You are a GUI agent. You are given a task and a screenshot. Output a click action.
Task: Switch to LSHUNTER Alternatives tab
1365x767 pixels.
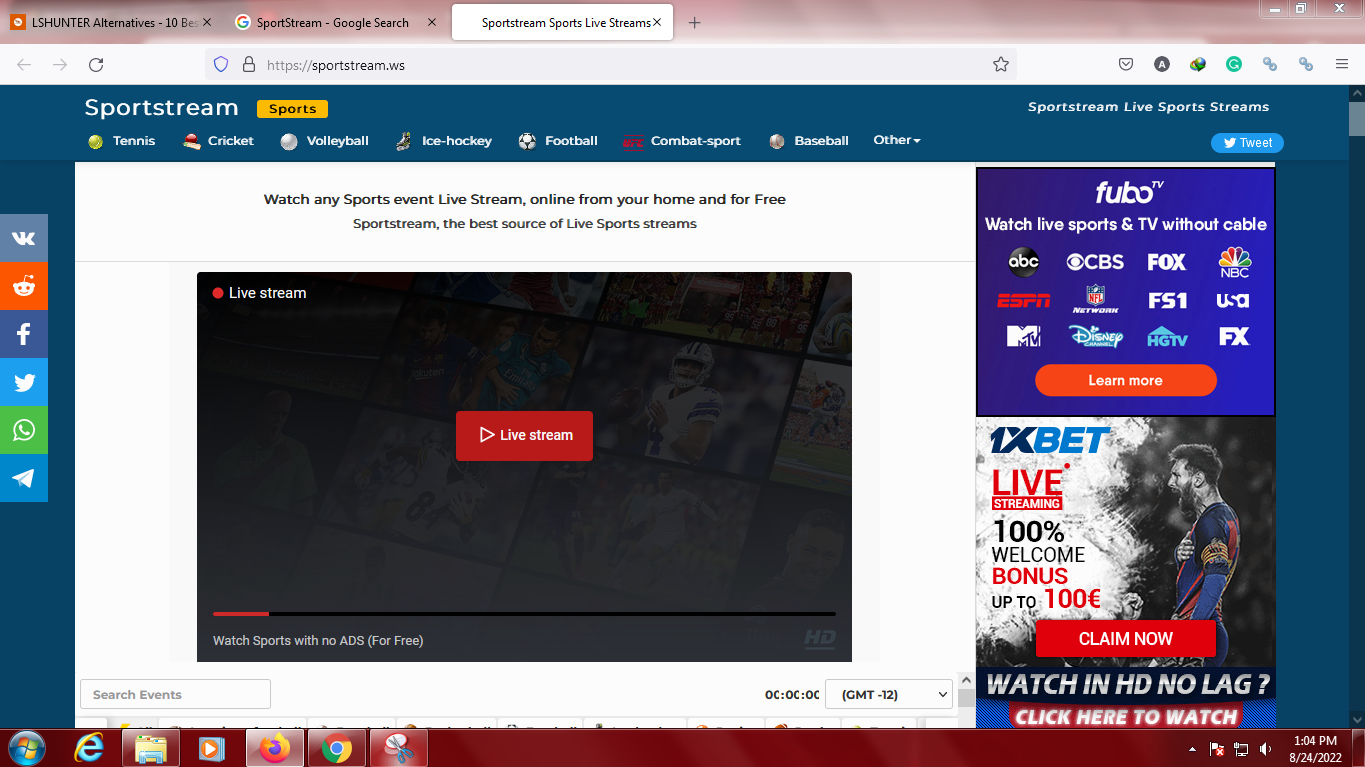click(x=112, y=22)
